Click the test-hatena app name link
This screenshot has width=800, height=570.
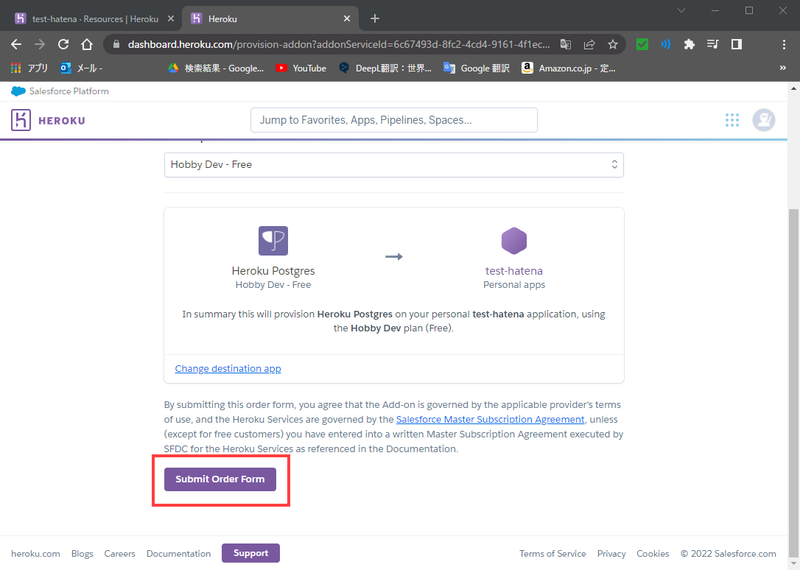point(514,271)
